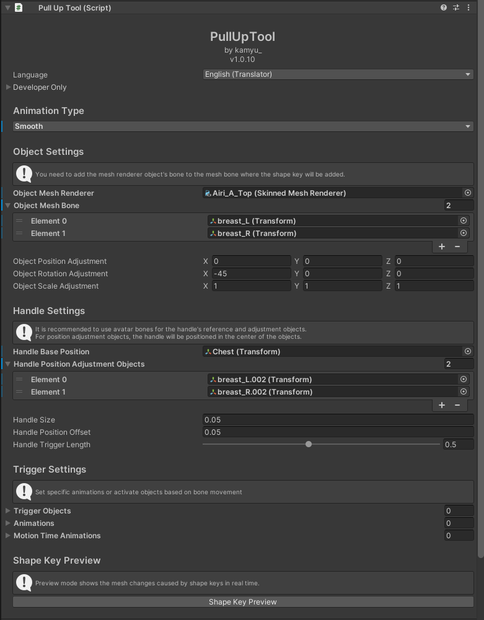Click the Handle Size label
Viewport: 484px width, 620px height.
34,420
